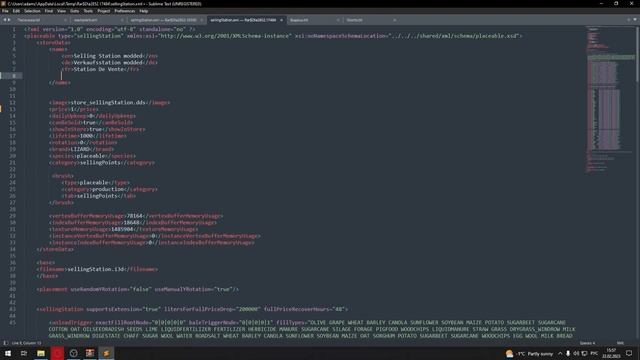Viewport: 640px width, 360px height.
Task: Open the Goto menu
Action: [x=74, y=11]
